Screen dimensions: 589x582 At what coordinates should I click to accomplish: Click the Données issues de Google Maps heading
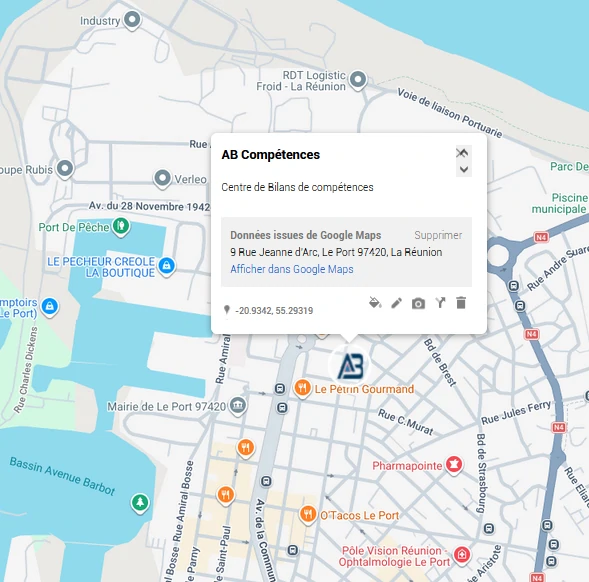pyautogui.click(x=305, y=235)
